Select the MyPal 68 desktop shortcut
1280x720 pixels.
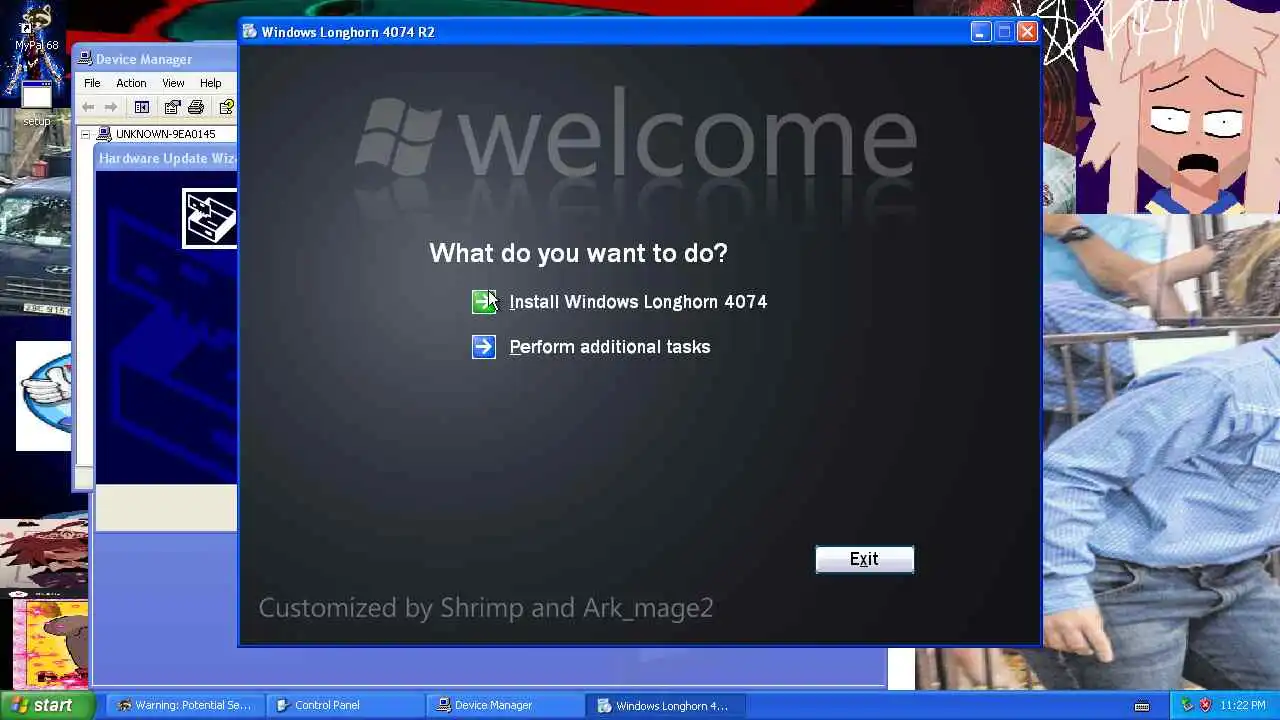(x=36, y=28)
